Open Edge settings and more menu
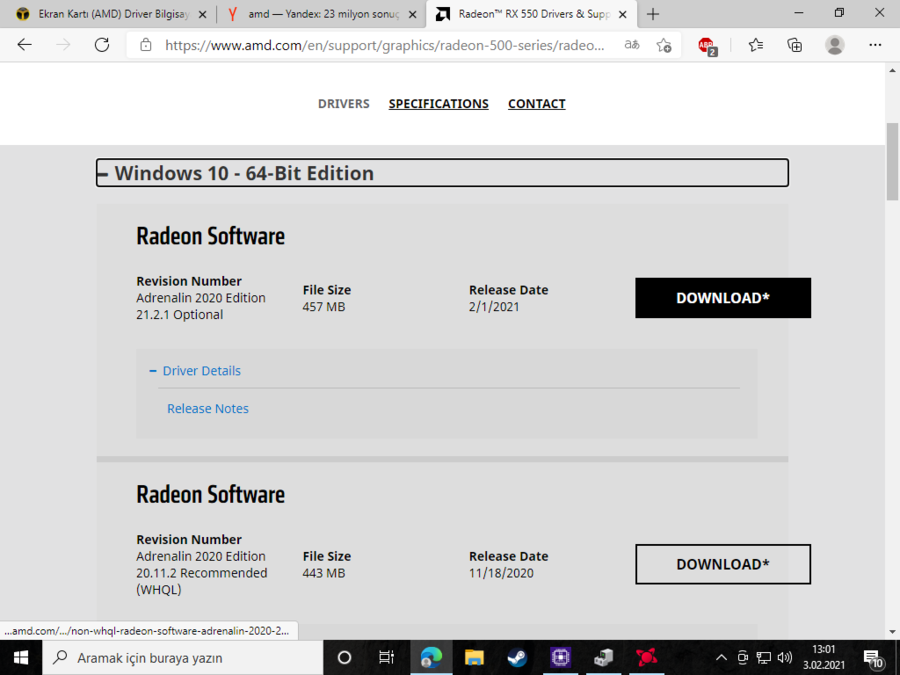 pos(875,45)
